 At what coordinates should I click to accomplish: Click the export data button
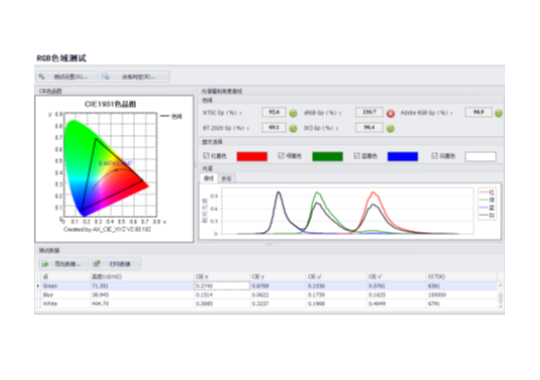point(64,264)
